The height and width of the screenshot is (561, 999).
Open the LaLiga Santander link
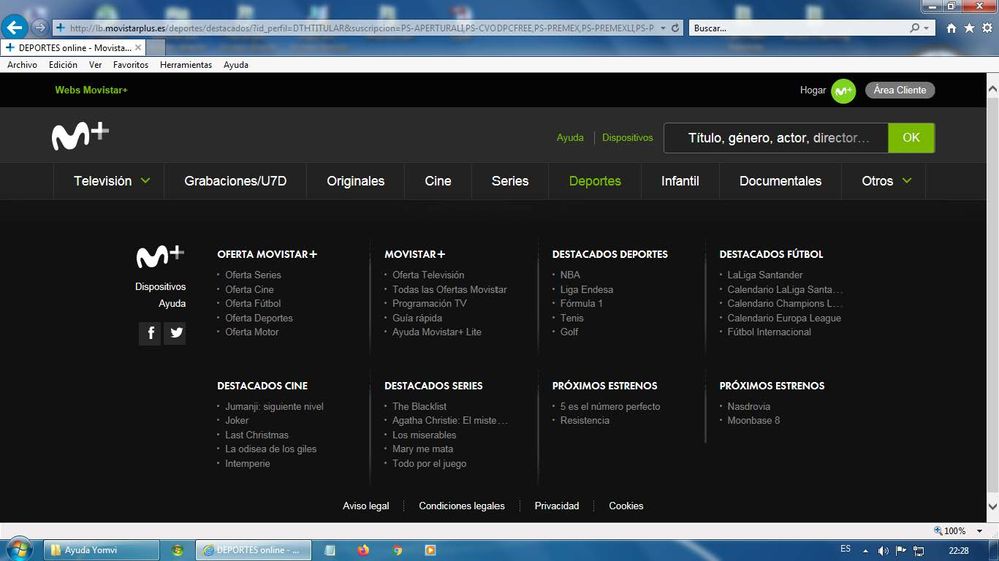click(x=764, y=275)
